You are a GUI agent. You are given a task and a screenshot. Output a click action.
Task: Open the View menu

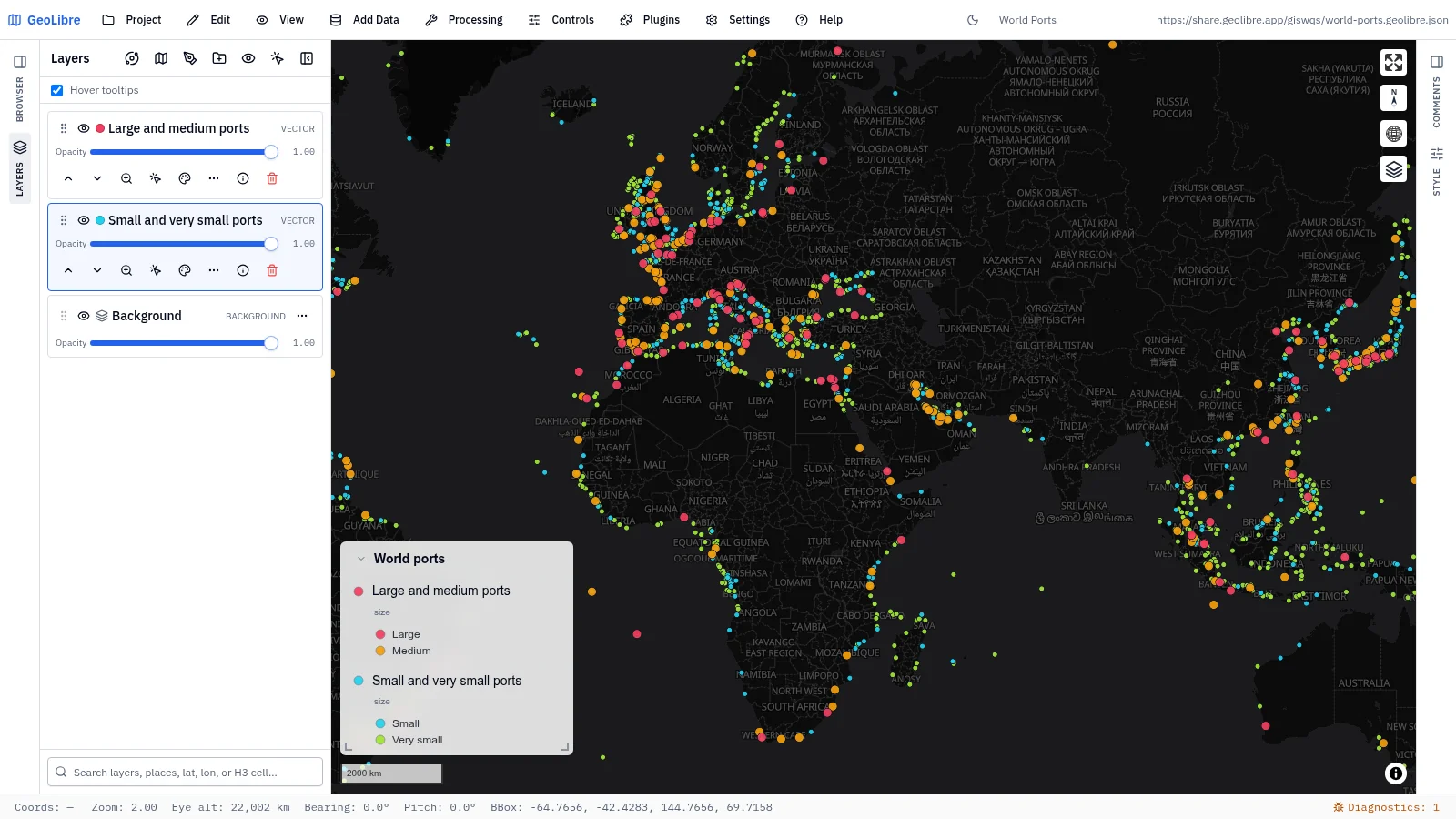(x=280, y=19)
